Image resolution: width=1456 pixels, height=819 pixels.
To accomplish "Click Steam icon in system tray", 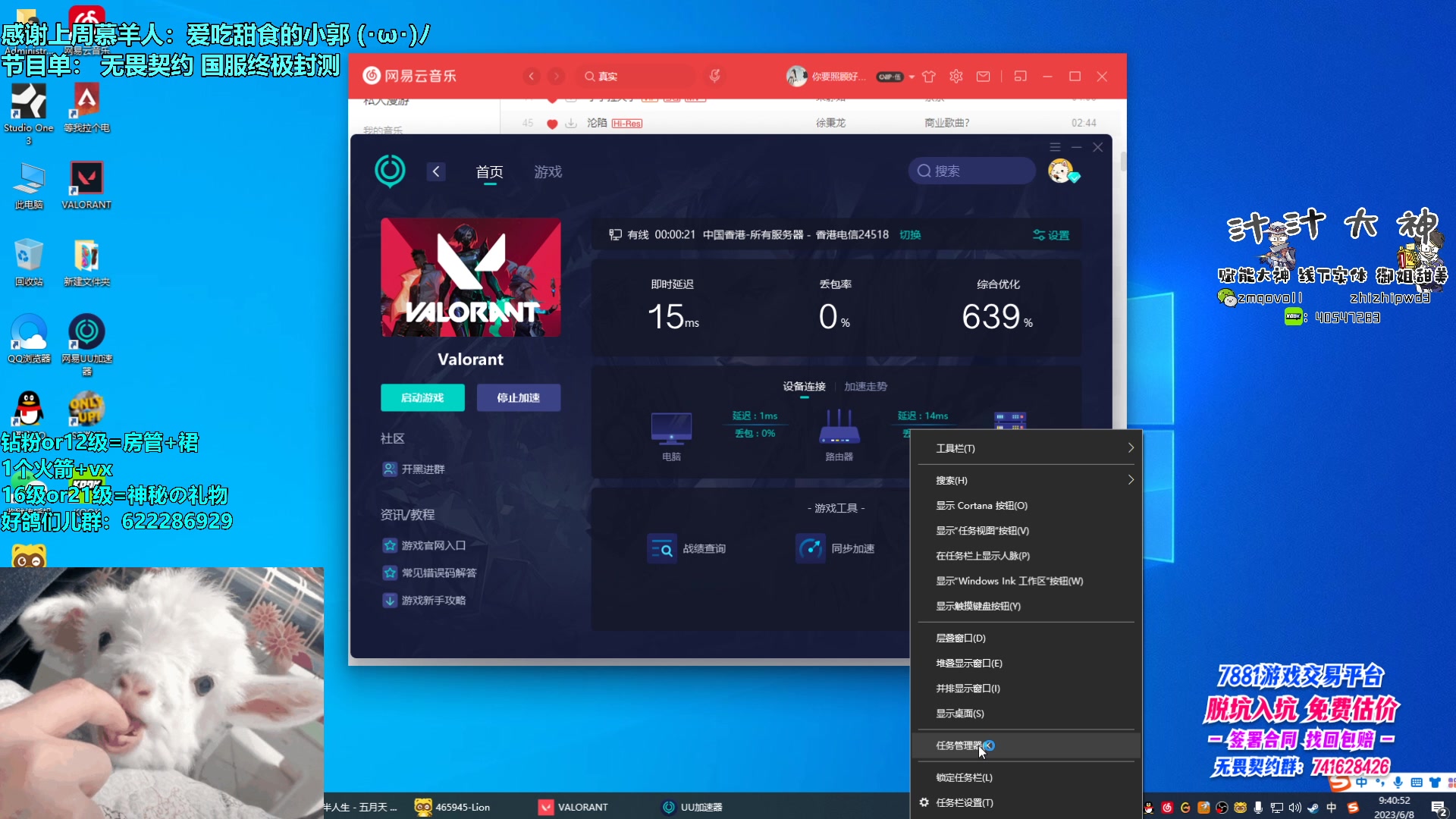I will [x=1313, y=808].
